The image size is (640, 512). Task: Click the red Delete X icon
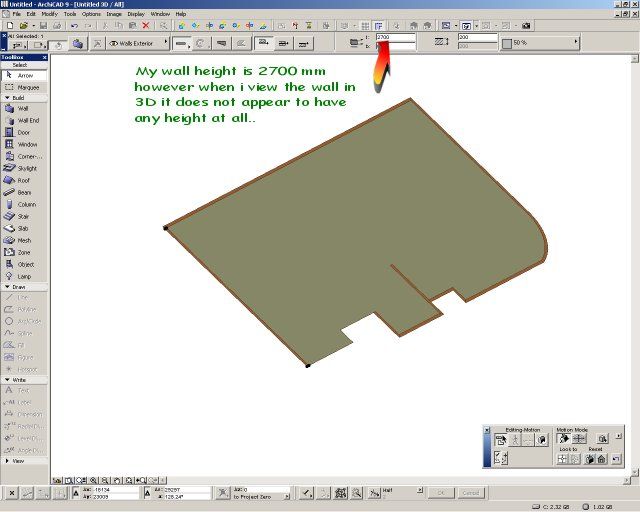(x=146, y=26)
